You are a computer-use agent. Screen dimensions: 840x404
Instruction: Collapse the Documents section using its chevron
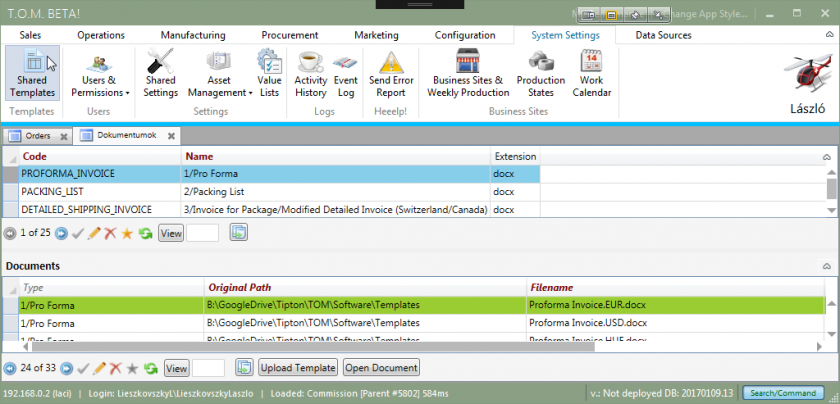coord(826,267)
